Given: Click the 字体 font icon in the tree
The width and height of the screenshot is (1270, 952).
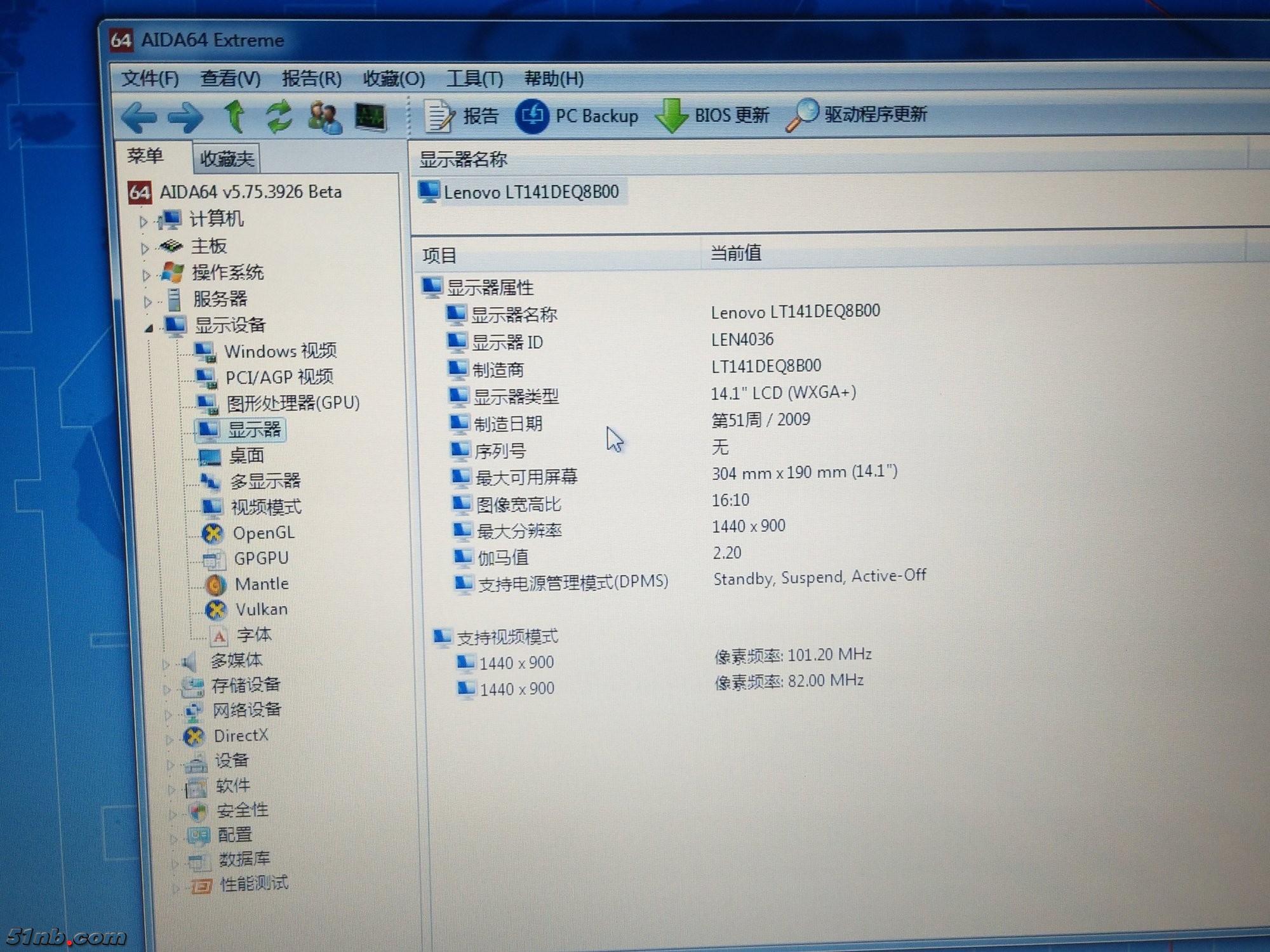Looking at the screenshot, I should point(219,636).
